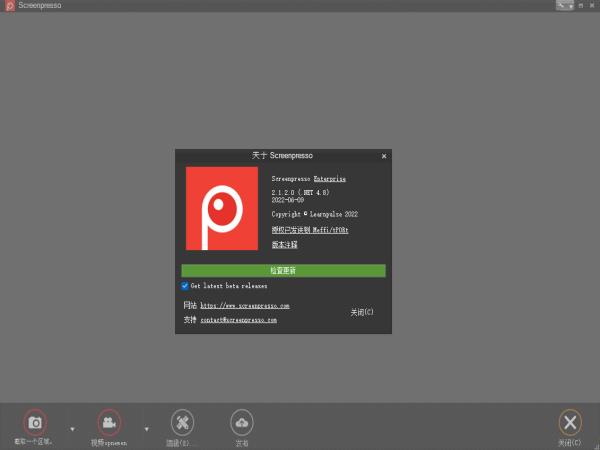600x450 pixels.
Task: Maximize the Screenpresso main window
Action: pyautogui.click(x=581, y=6)
